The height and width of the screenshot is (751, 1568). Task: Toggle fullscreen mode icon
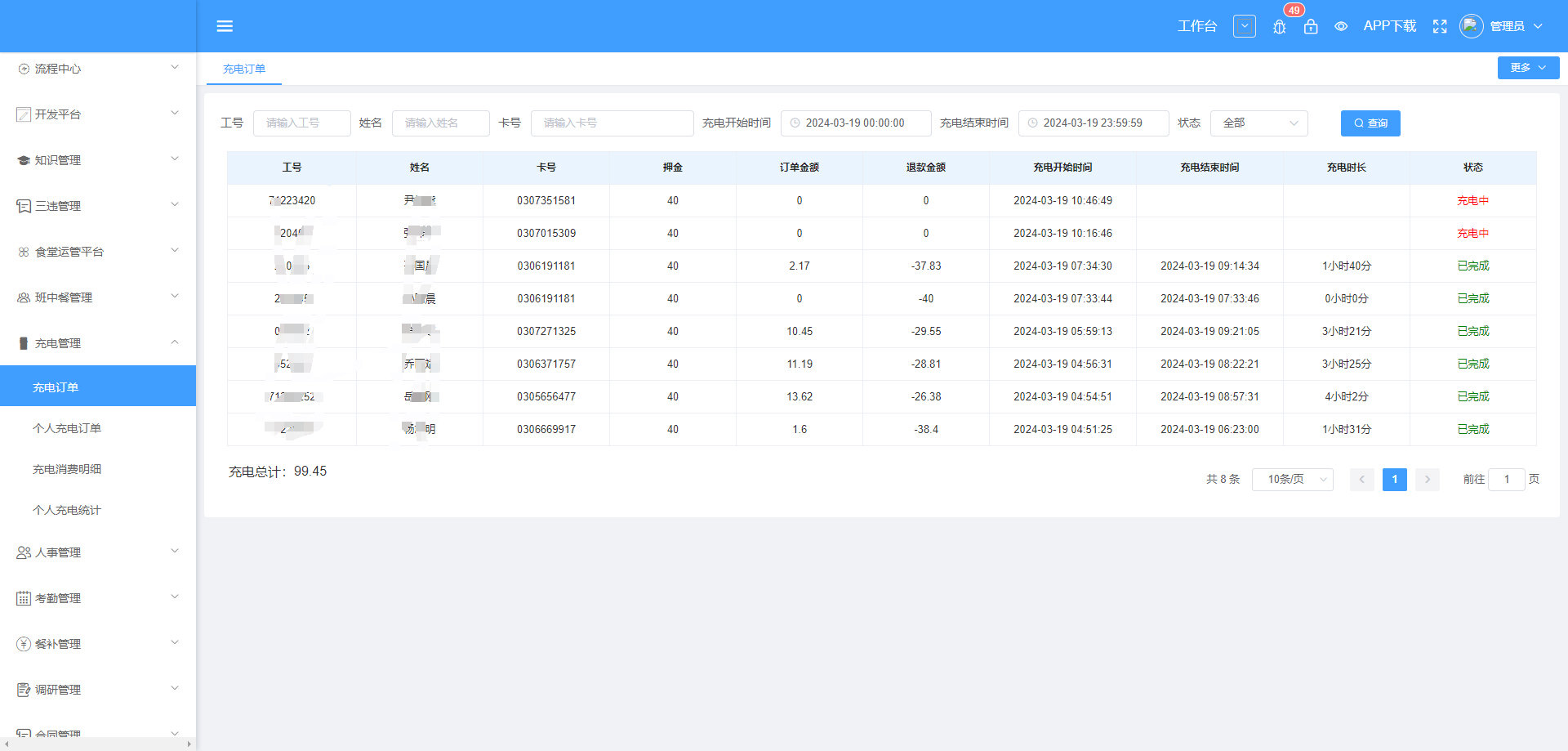1440,27
